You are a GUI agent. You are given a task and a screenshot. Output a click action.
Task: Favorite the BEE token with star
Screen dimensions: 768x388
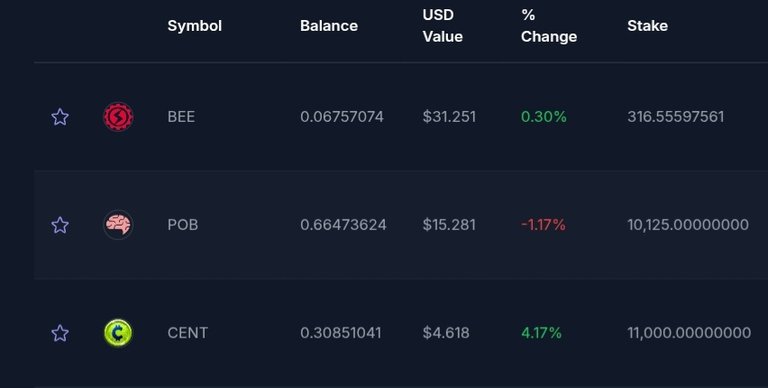coord(60,117)
